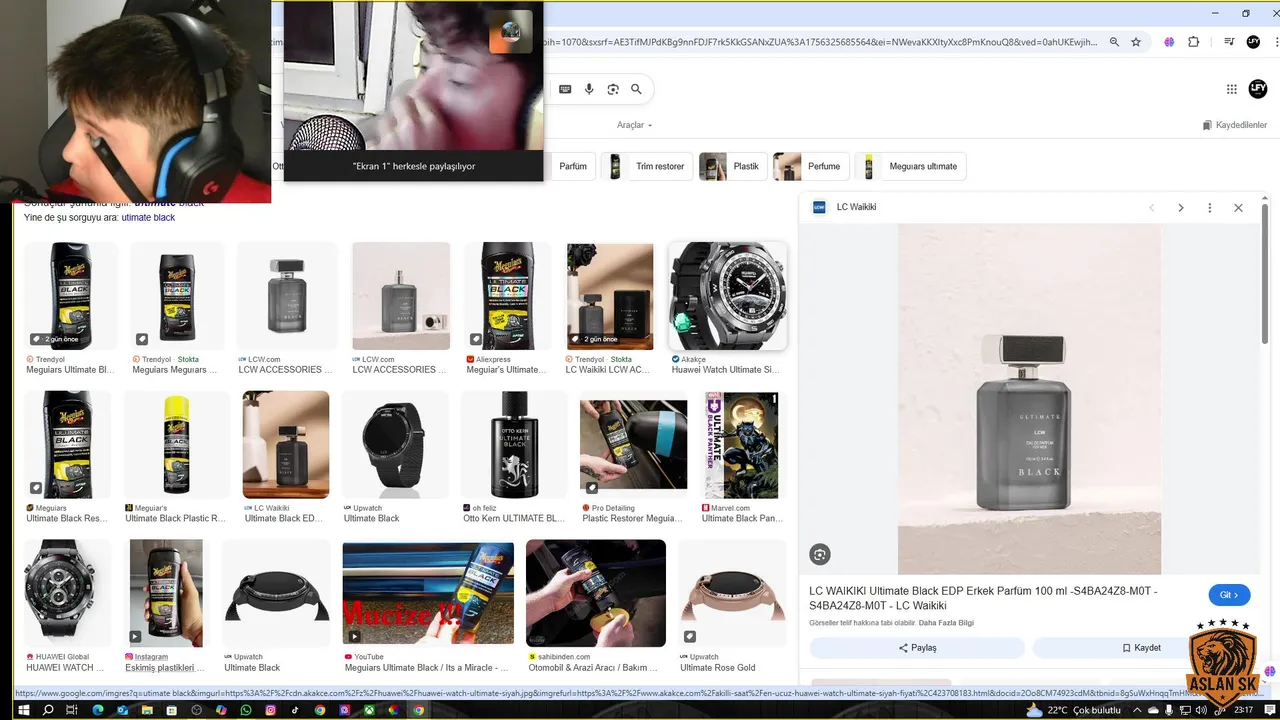Open Marvel.com Ultimate Black Panther thumbnail
Screen dimensions: 1280x720
coord(742,445)
